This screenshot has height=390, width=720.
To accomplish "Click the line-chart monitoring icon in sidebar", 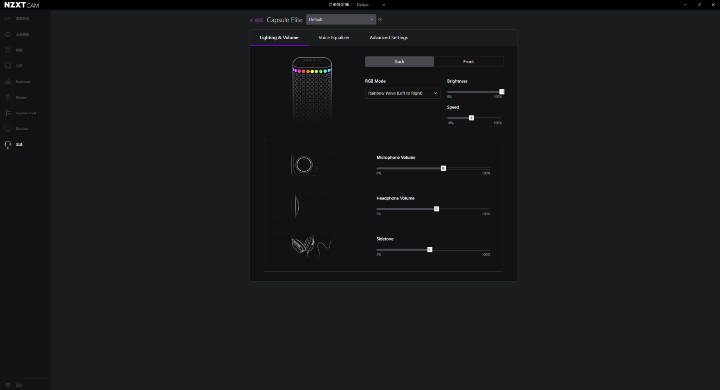I will (8, 19).
